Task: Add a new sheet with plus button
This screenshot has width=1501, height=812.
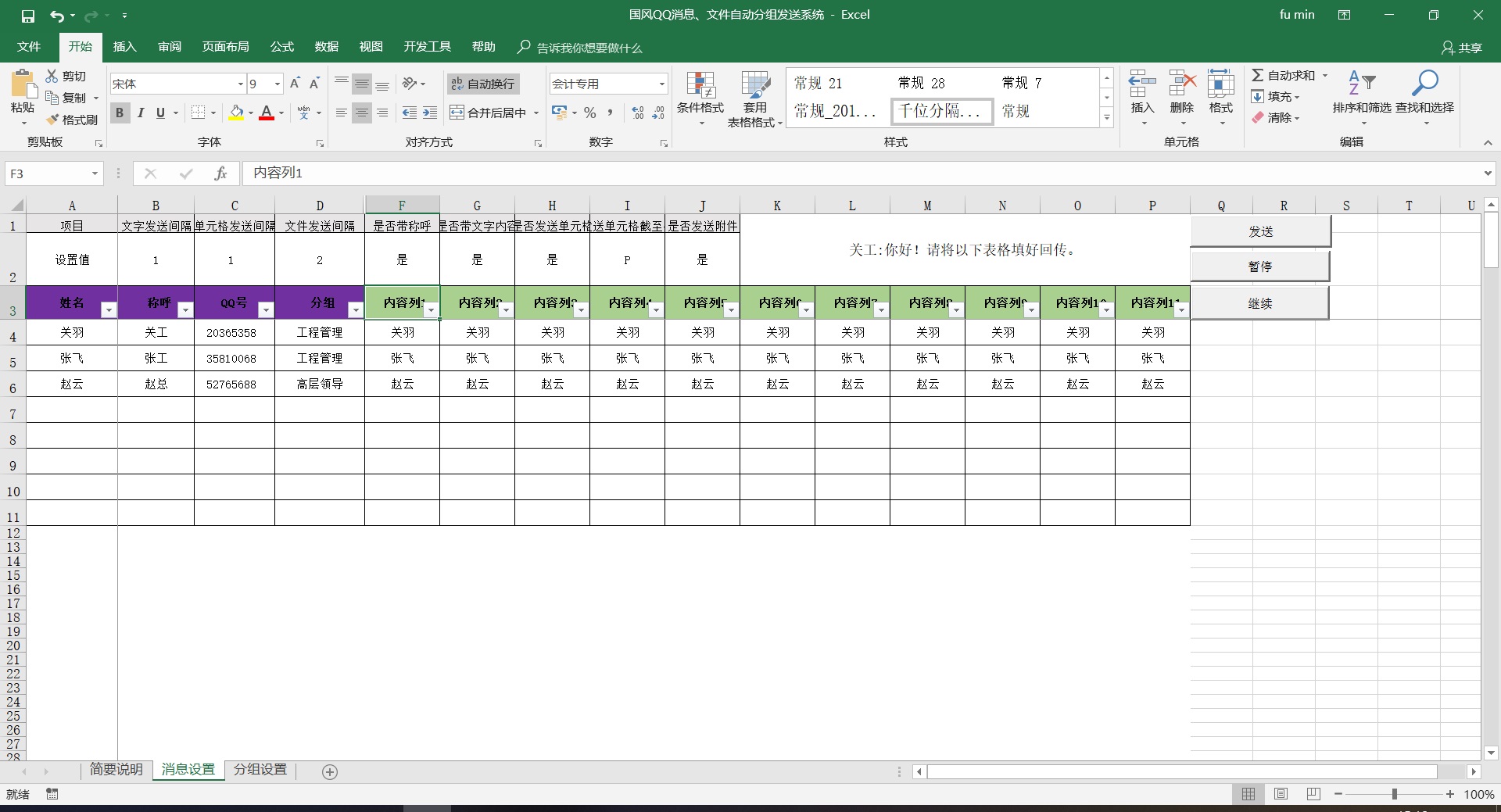Action: tap(330, 771)
